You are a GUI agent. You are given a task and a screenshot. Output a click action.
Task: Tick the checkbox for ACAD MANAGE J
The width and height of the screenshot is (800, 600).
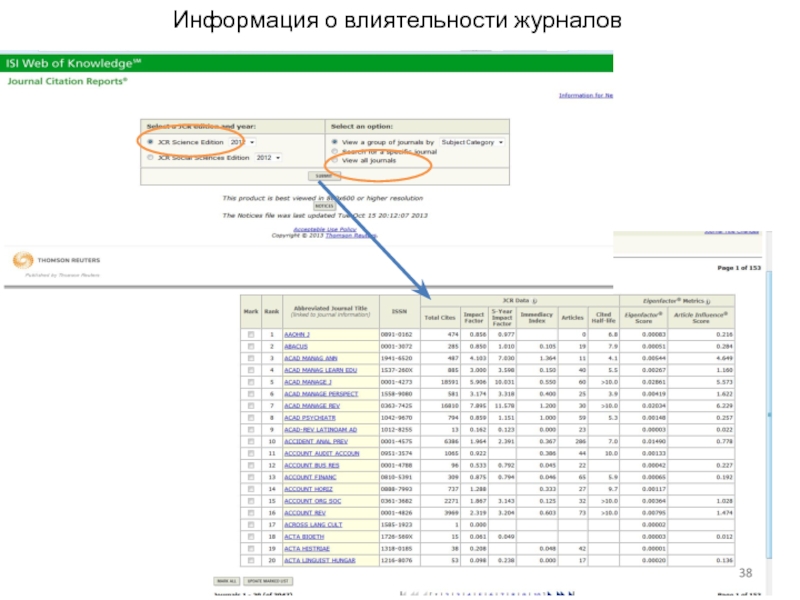tap(251, 382)
